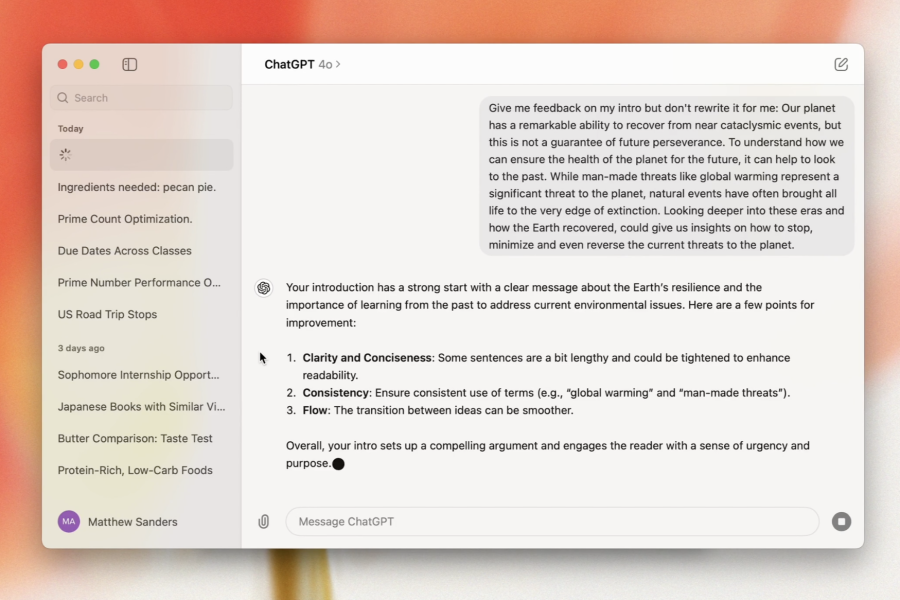Screen dimensions: 900x600
Task: Open 'Protein-Rich, Low-Carb Foods' conversation
Action: pos(135,470)
